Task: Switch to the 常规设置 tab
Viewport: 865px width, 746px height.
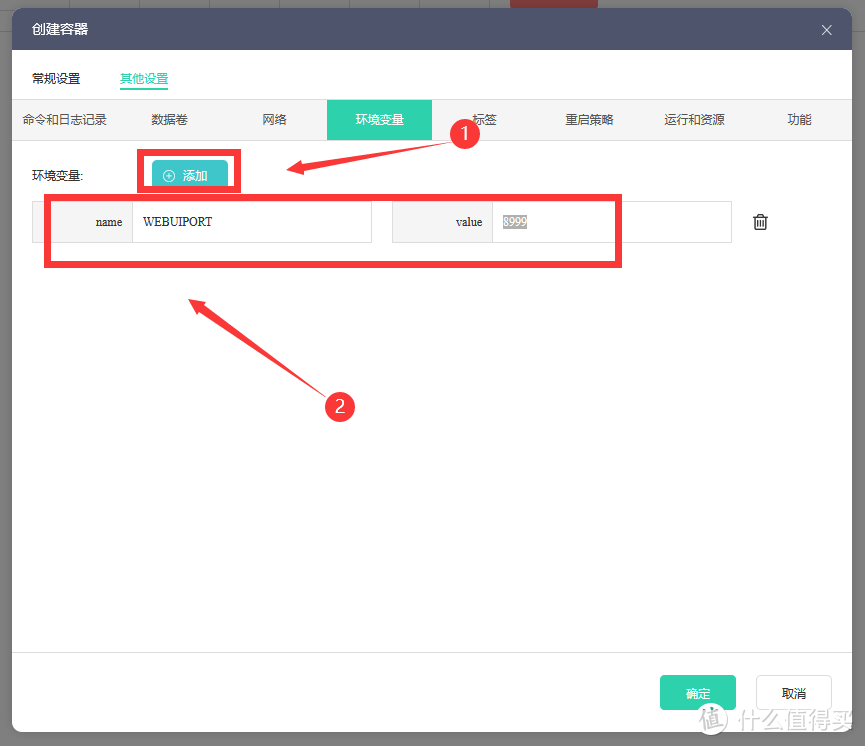Action: click(56, 78)
